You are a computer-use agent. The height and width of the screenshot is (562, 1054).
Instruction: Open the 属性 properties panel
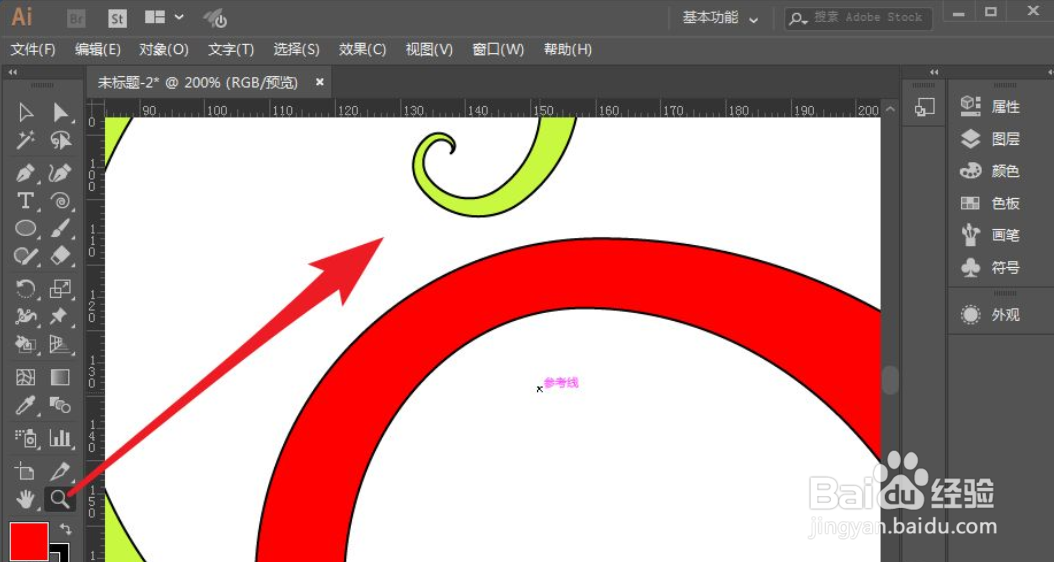coord(991,106)
